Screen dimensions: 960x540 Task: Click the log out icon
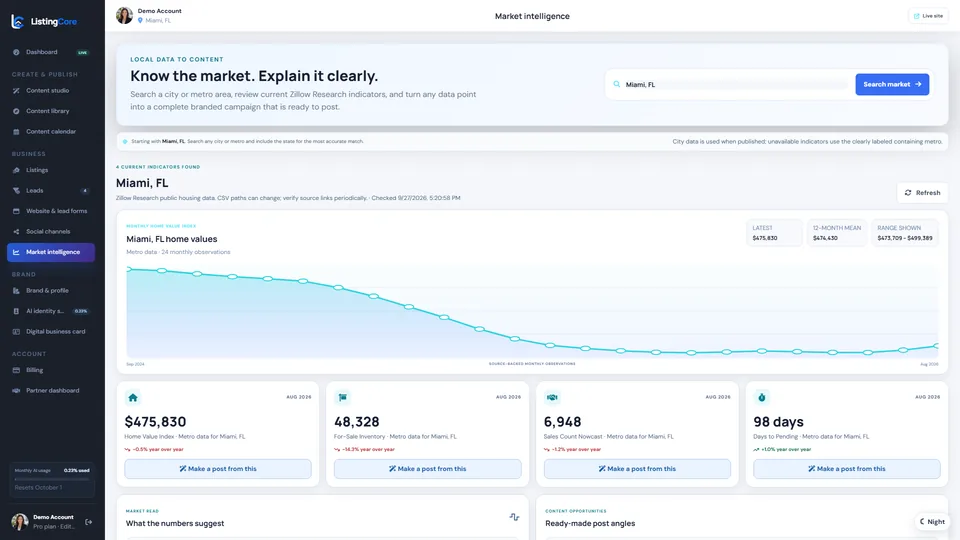[89, 522]
